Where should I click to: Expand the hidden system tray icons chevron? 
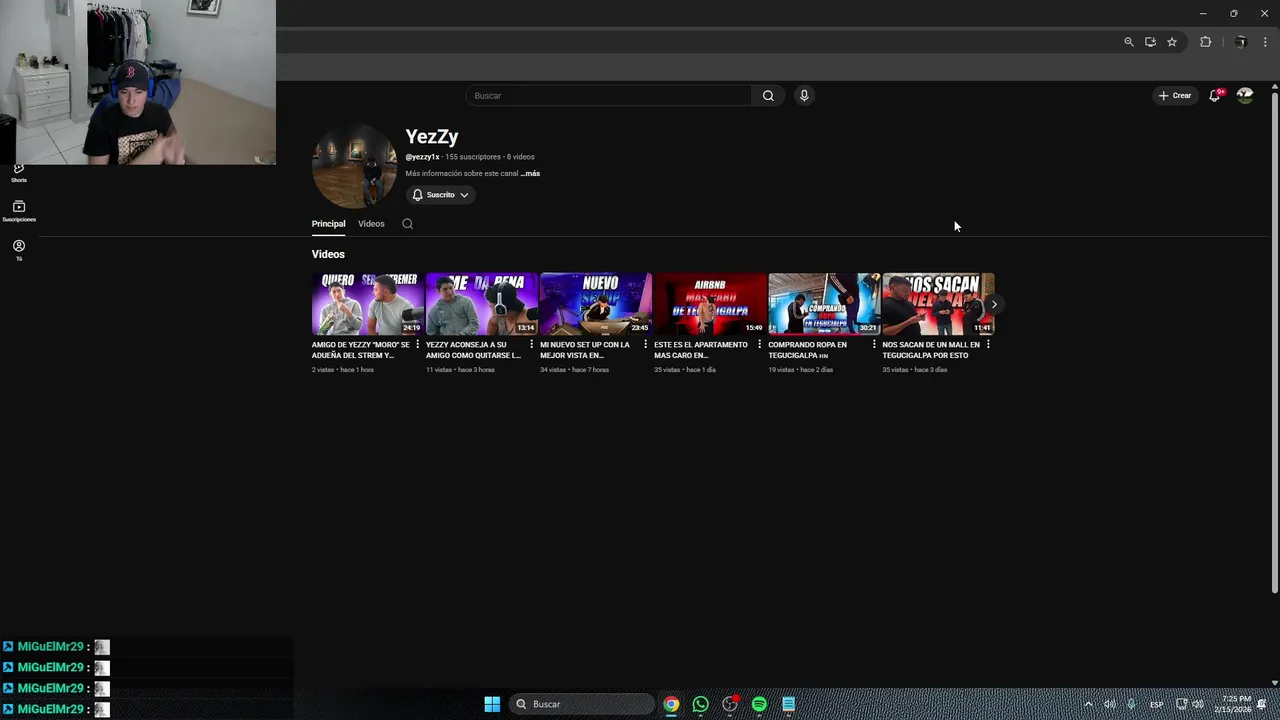[x=1088, y=704]
